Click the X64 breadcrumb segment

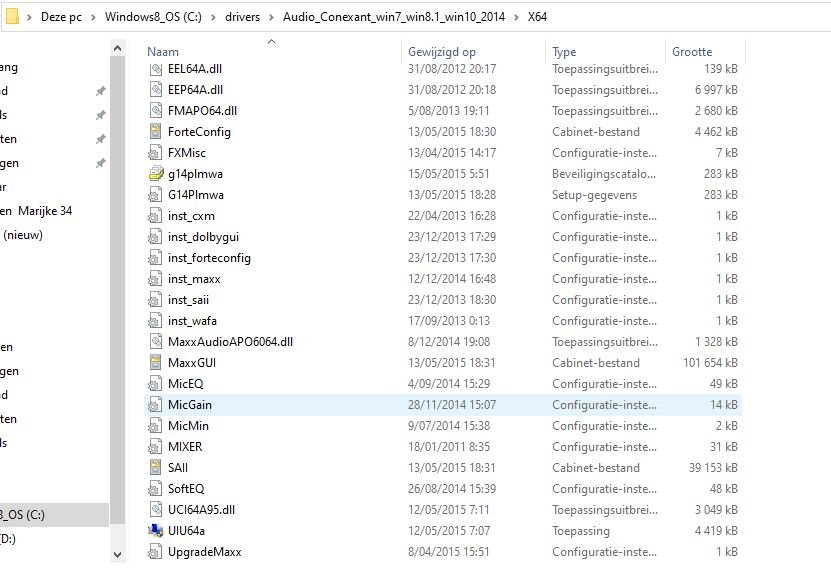[537, 17]
